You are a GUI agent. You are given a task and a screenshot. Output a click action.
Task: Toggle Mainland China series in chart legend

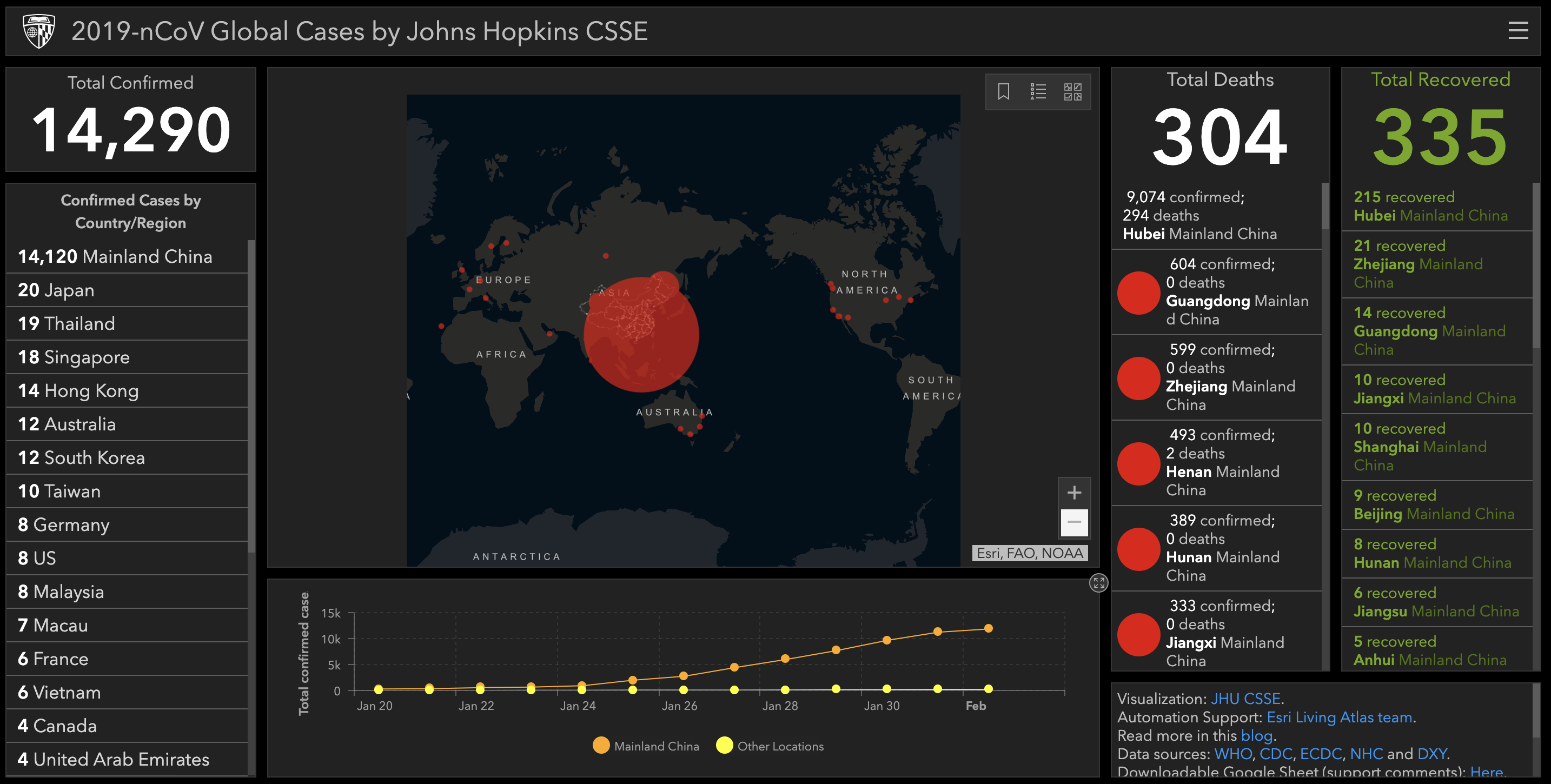pyautogui.click(x=646, y=746)
